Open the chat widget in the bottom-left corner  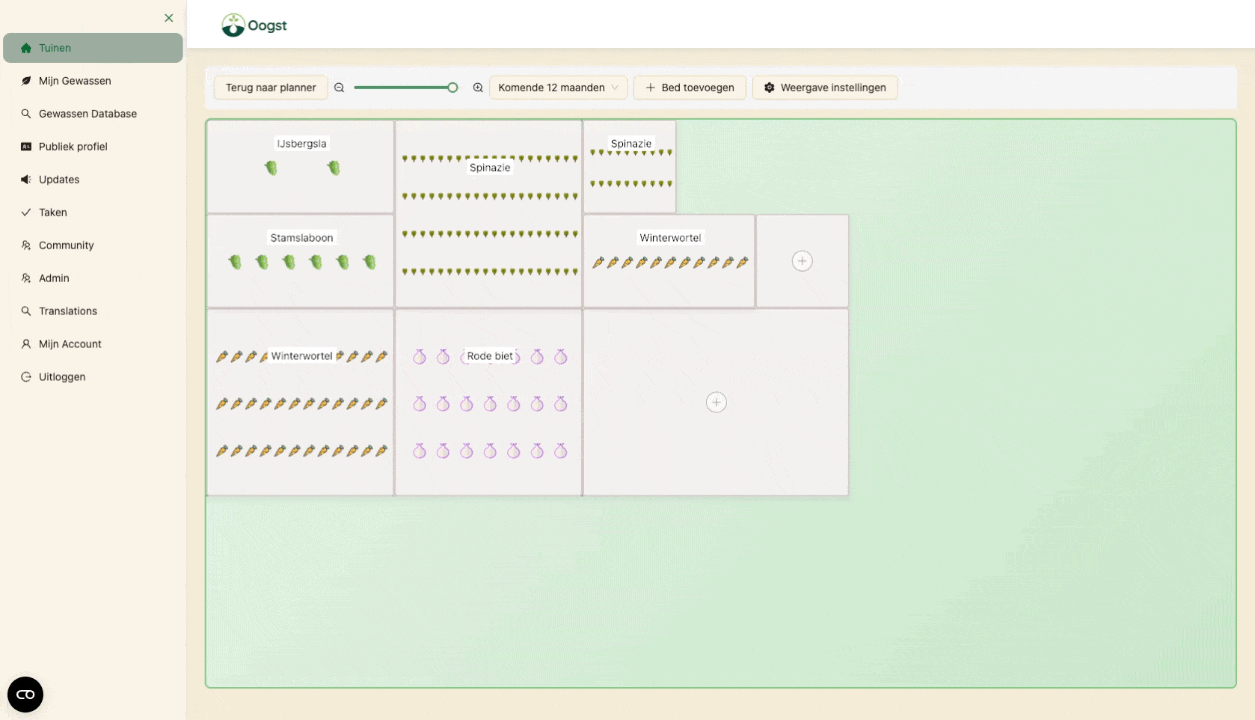(x=25, y=694)
